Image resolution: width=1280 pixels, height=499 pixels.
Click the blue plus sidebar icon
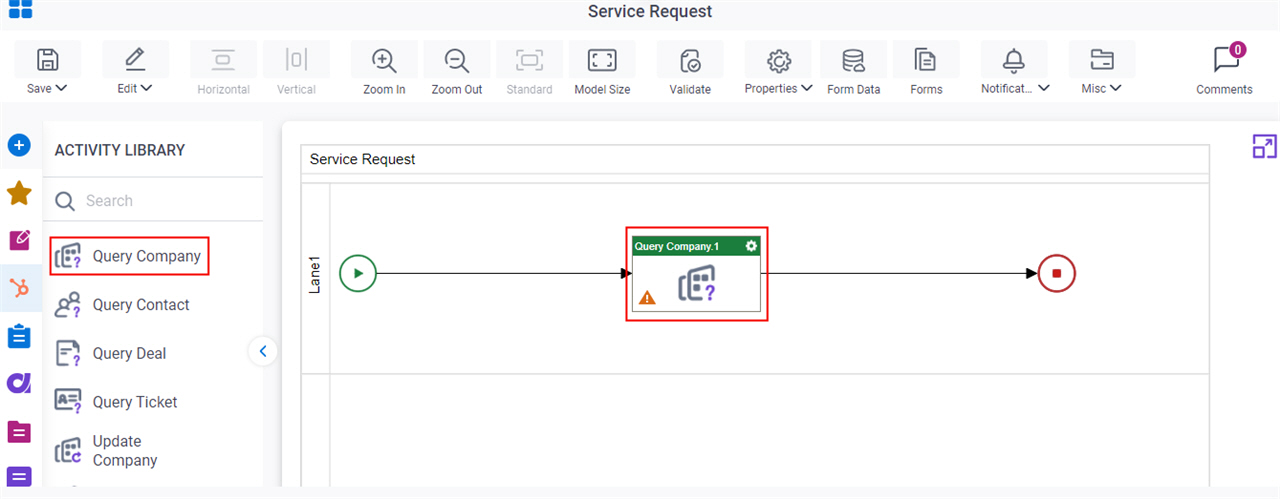click(19, 146)
